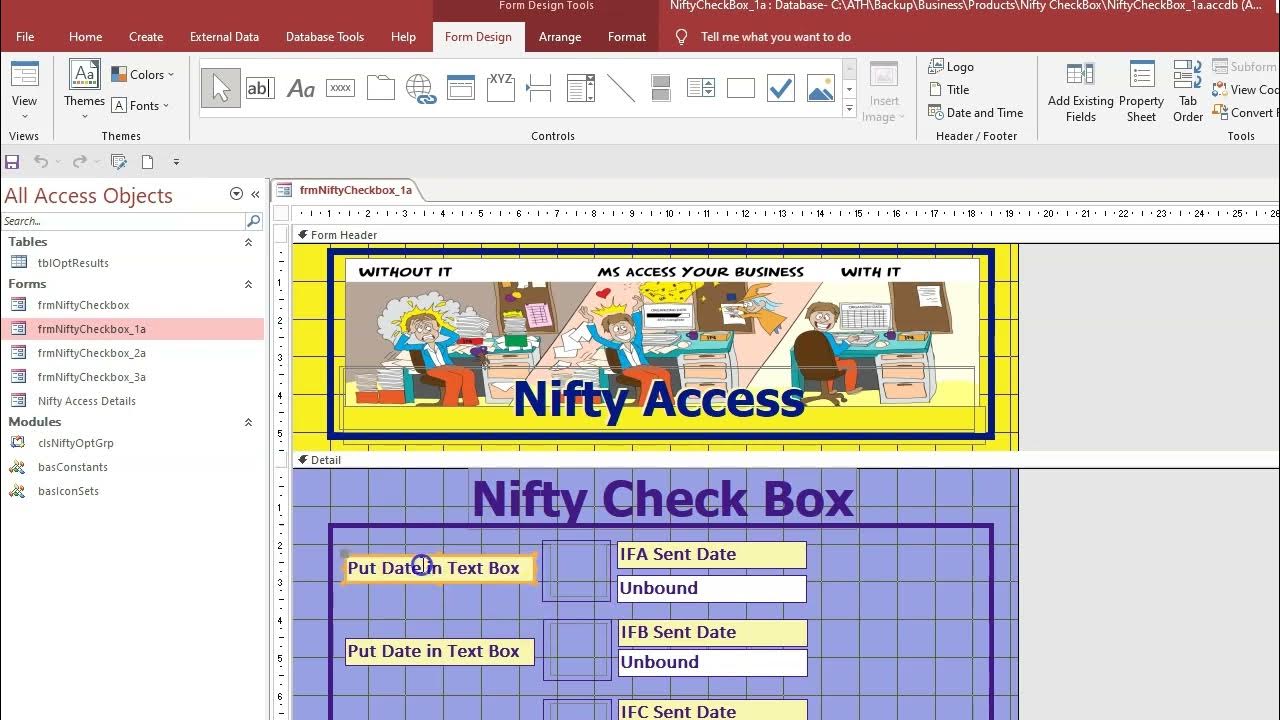This screenshot has height=720, width=1280.
Task: Choose the Check Box control
Action: [x=780, y=88]
